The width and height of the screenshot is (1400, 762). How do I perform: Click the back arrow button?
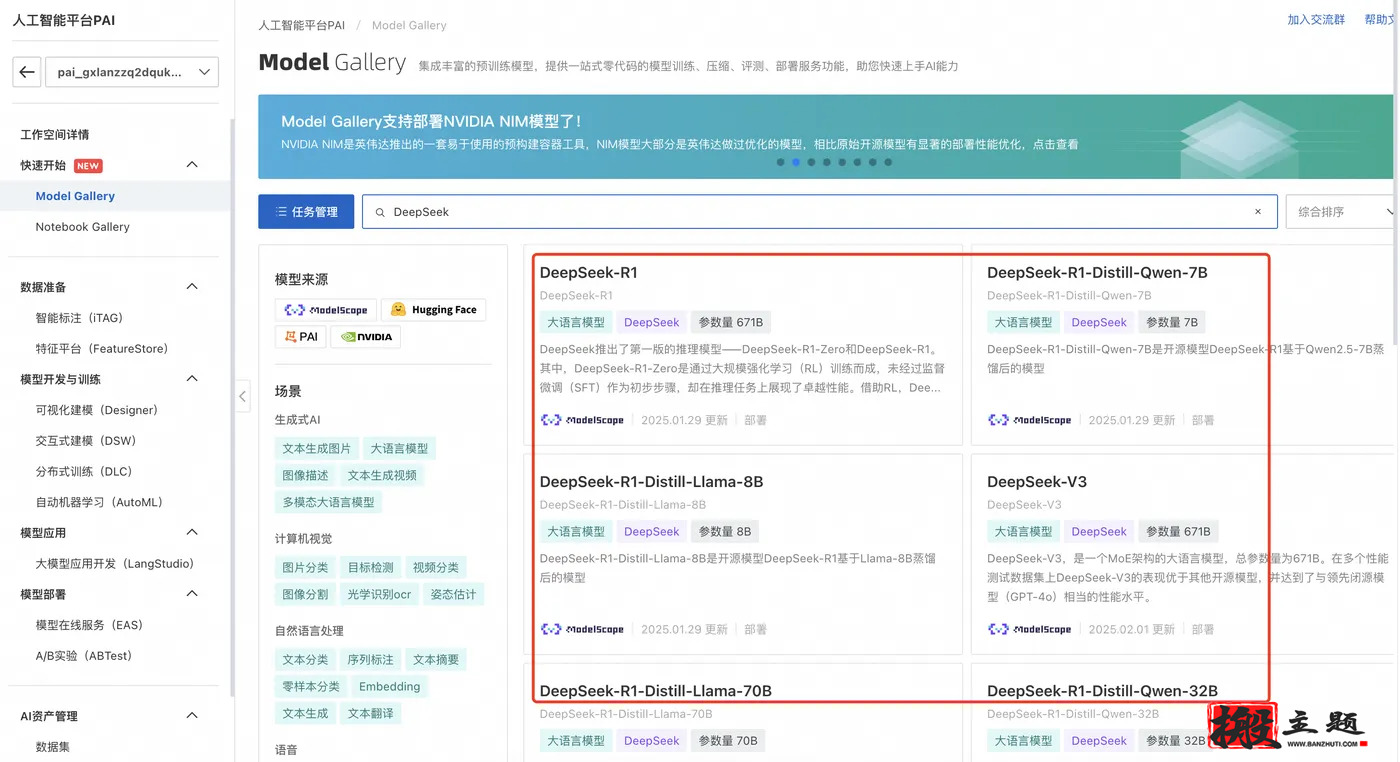[27, 72]
